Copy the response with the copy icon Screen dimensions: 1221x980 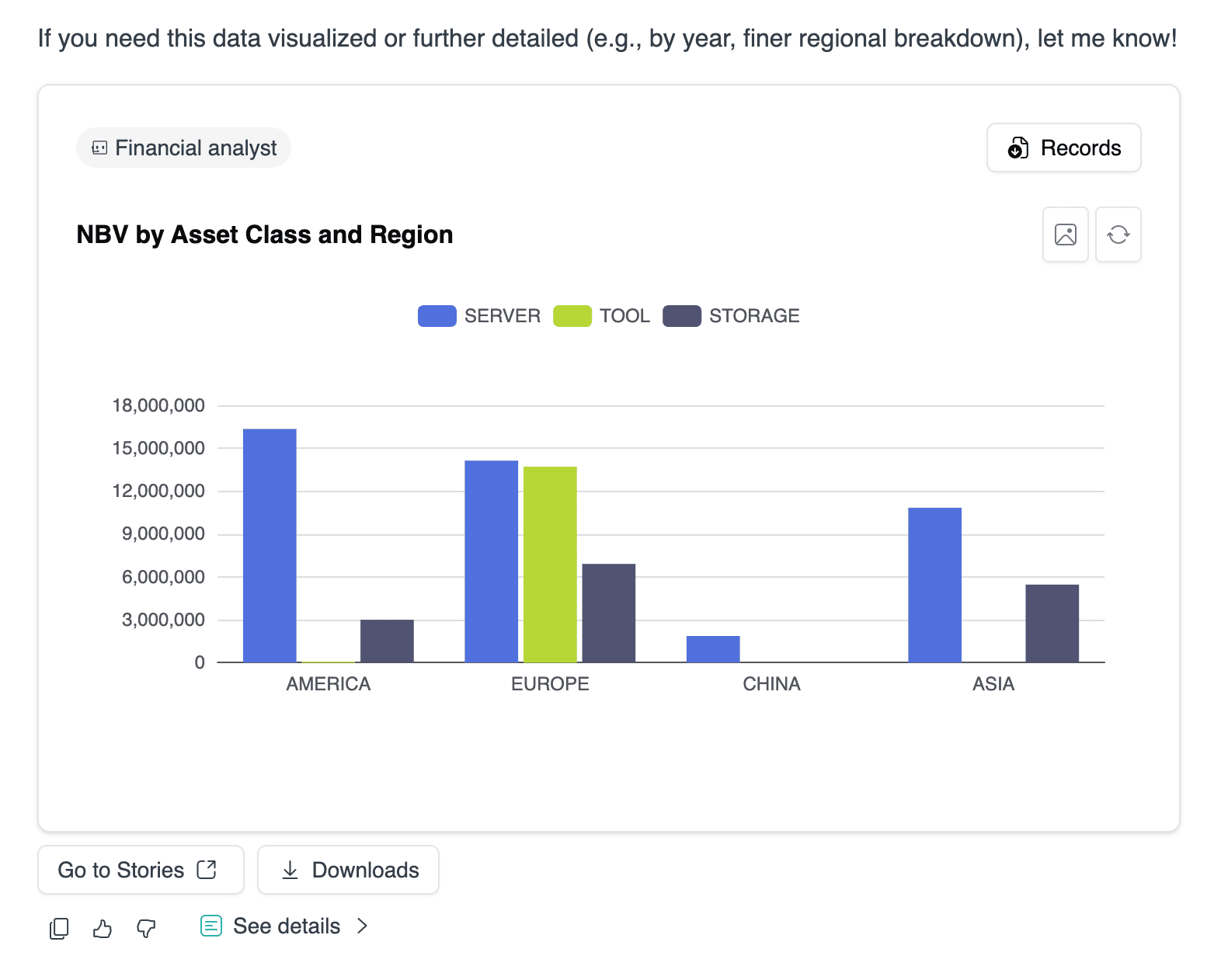pyautogui.click(x=59, y=928)
